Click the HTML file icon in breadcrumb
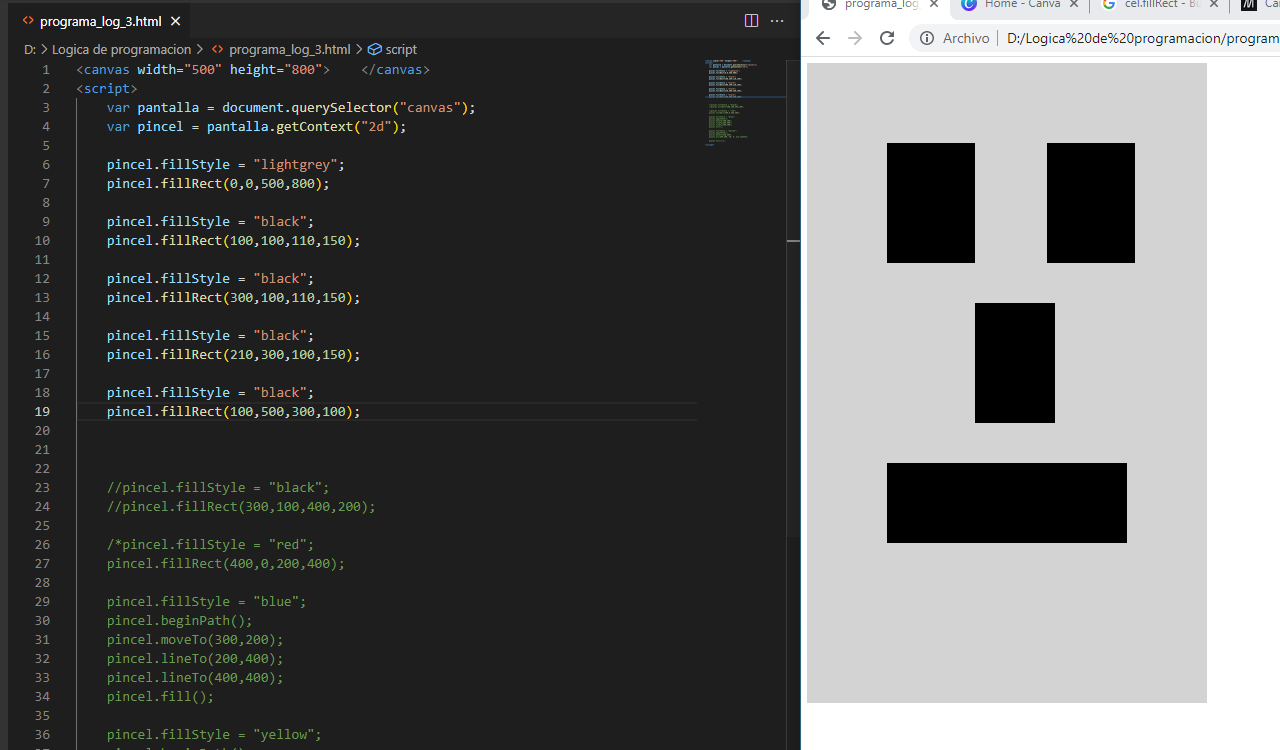This screenshot has height=750, width=1280. point(217,49)
